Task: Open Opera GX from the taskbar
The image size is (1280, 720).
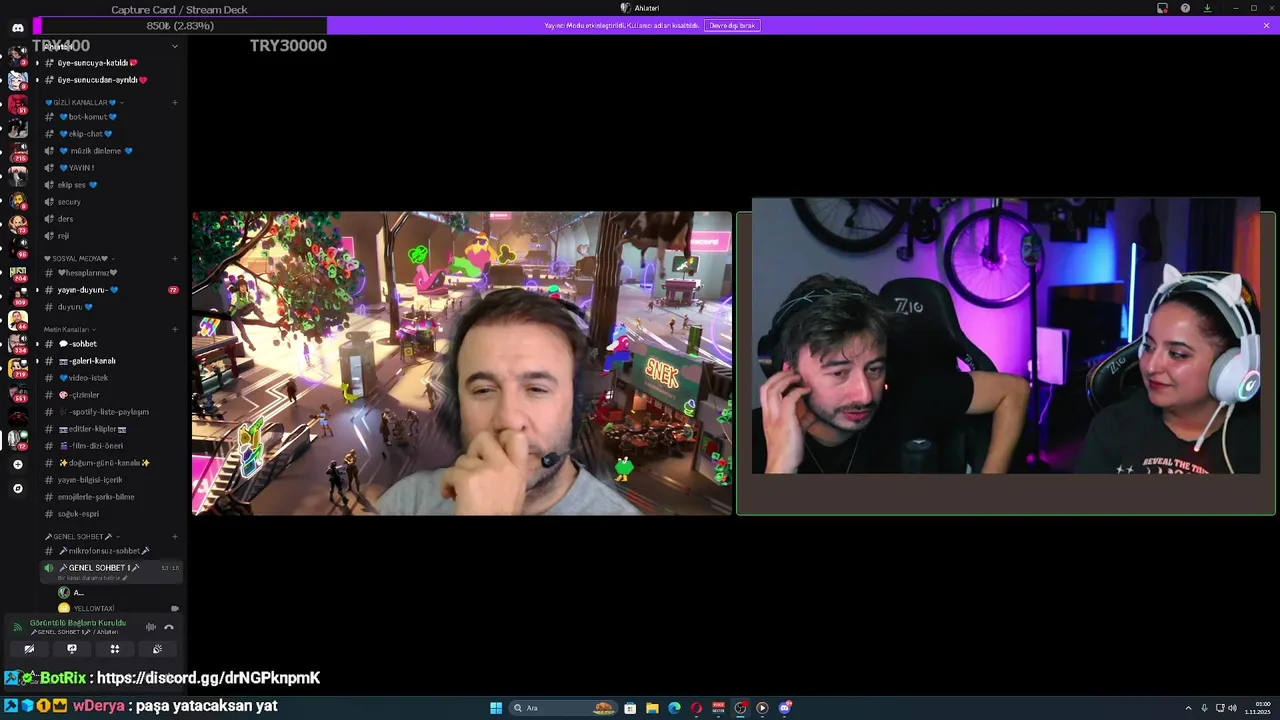Action: 696,708
